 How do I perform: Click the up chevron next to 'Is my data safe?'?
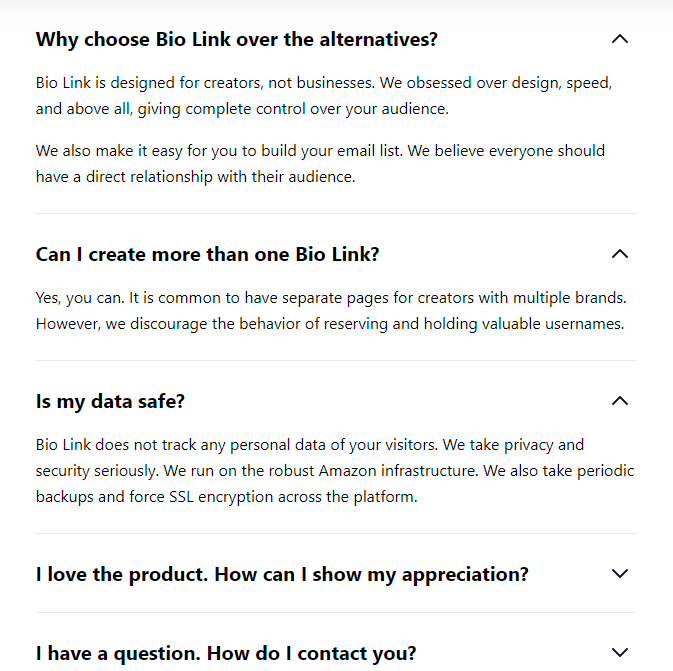(620, 401)
